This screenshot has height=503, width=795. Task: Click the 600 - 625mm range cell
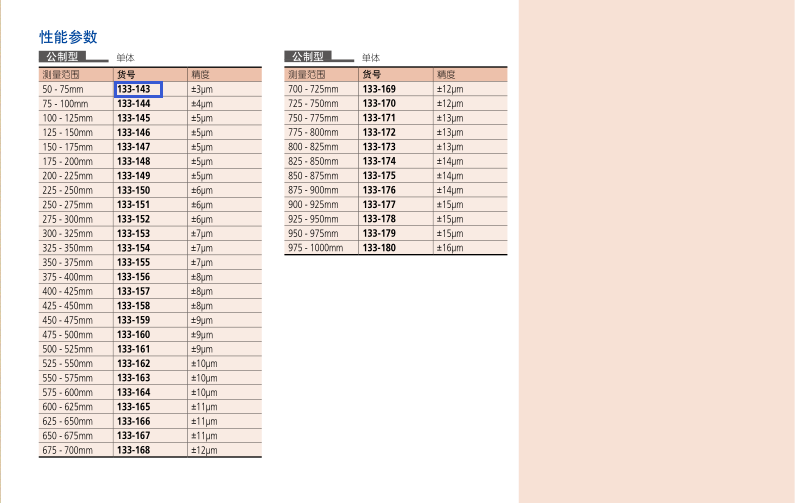click(67, 407)
